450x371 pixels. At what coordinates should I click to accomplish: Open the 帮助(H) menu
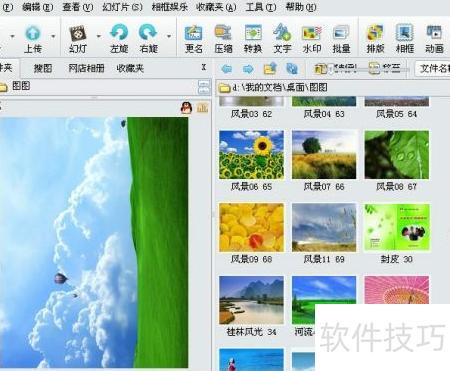(301, 7)
